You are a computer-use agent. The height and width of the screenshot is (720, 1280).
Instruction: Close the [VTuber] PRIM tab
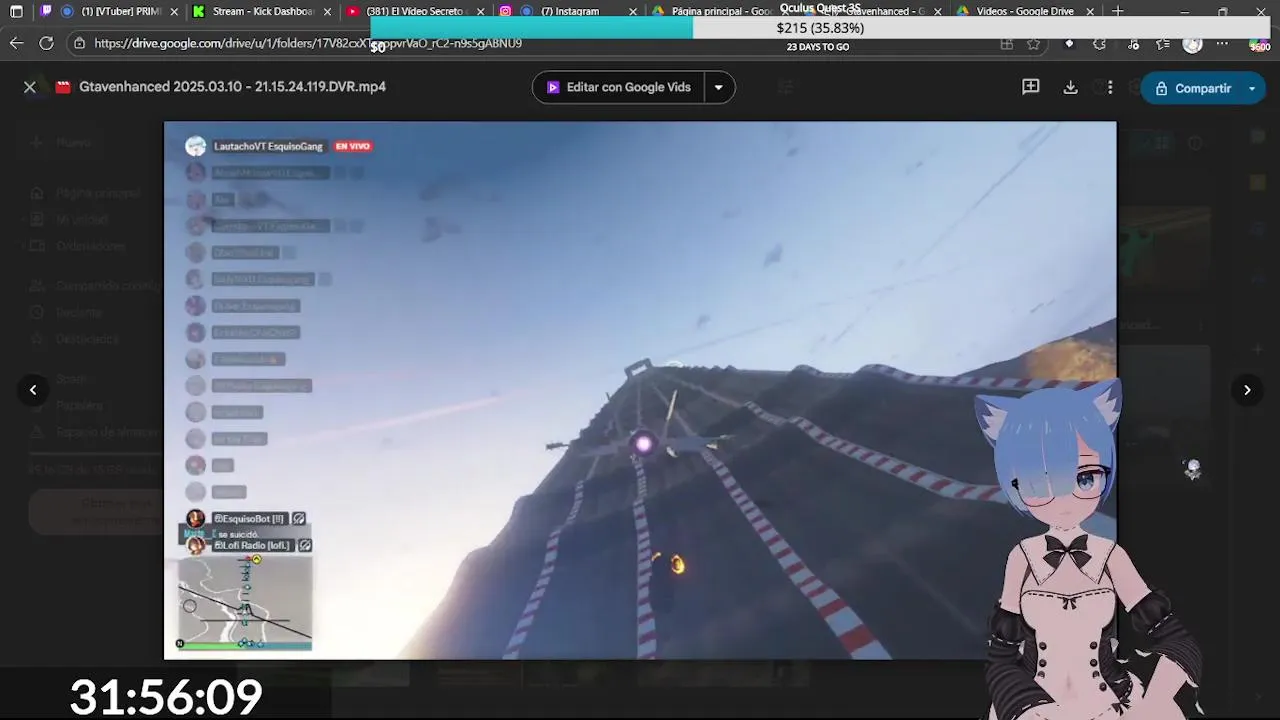tap(175, 12)
